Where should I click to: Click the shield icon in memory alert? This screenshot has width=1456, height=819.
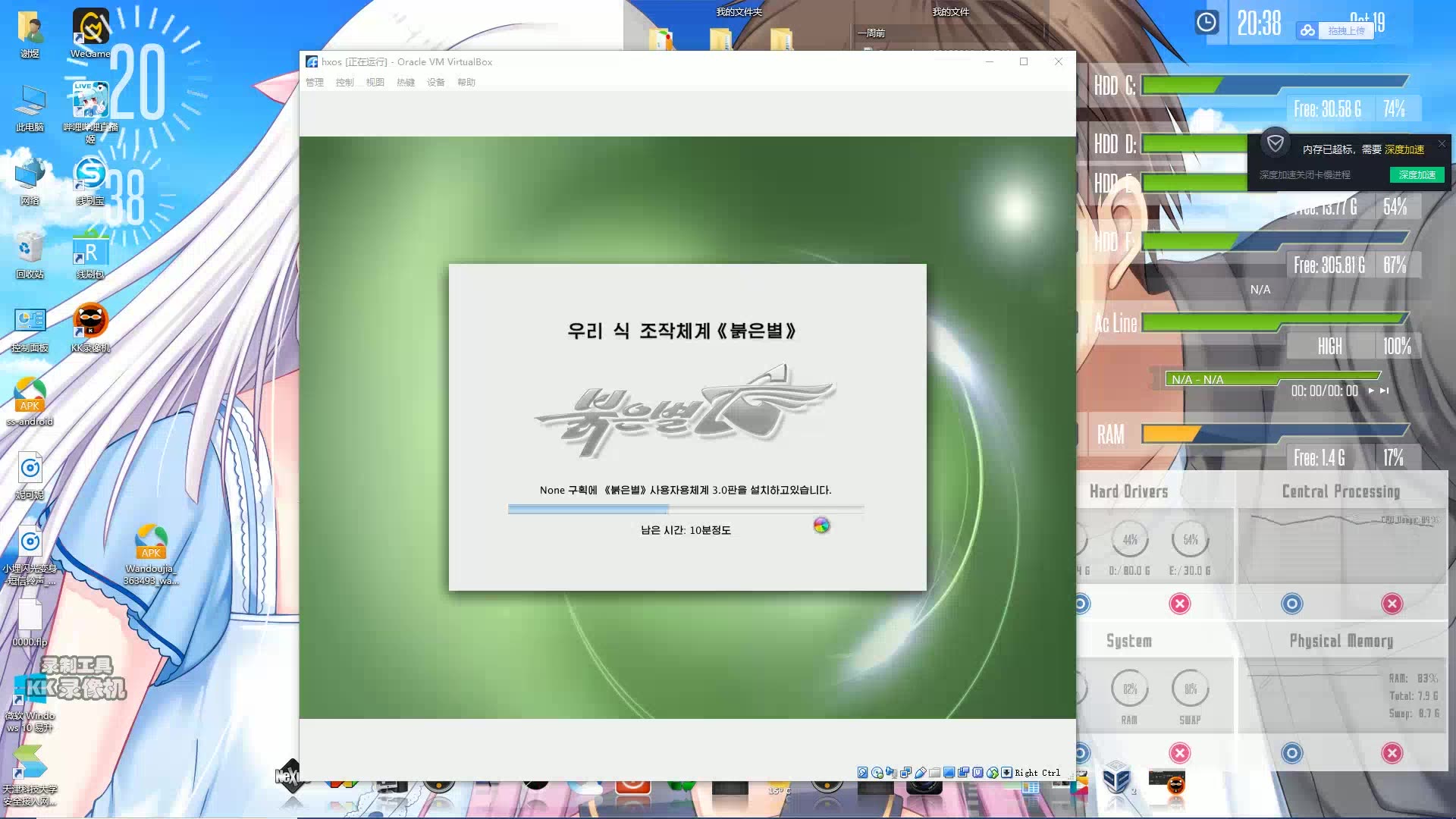[1276, 143]
